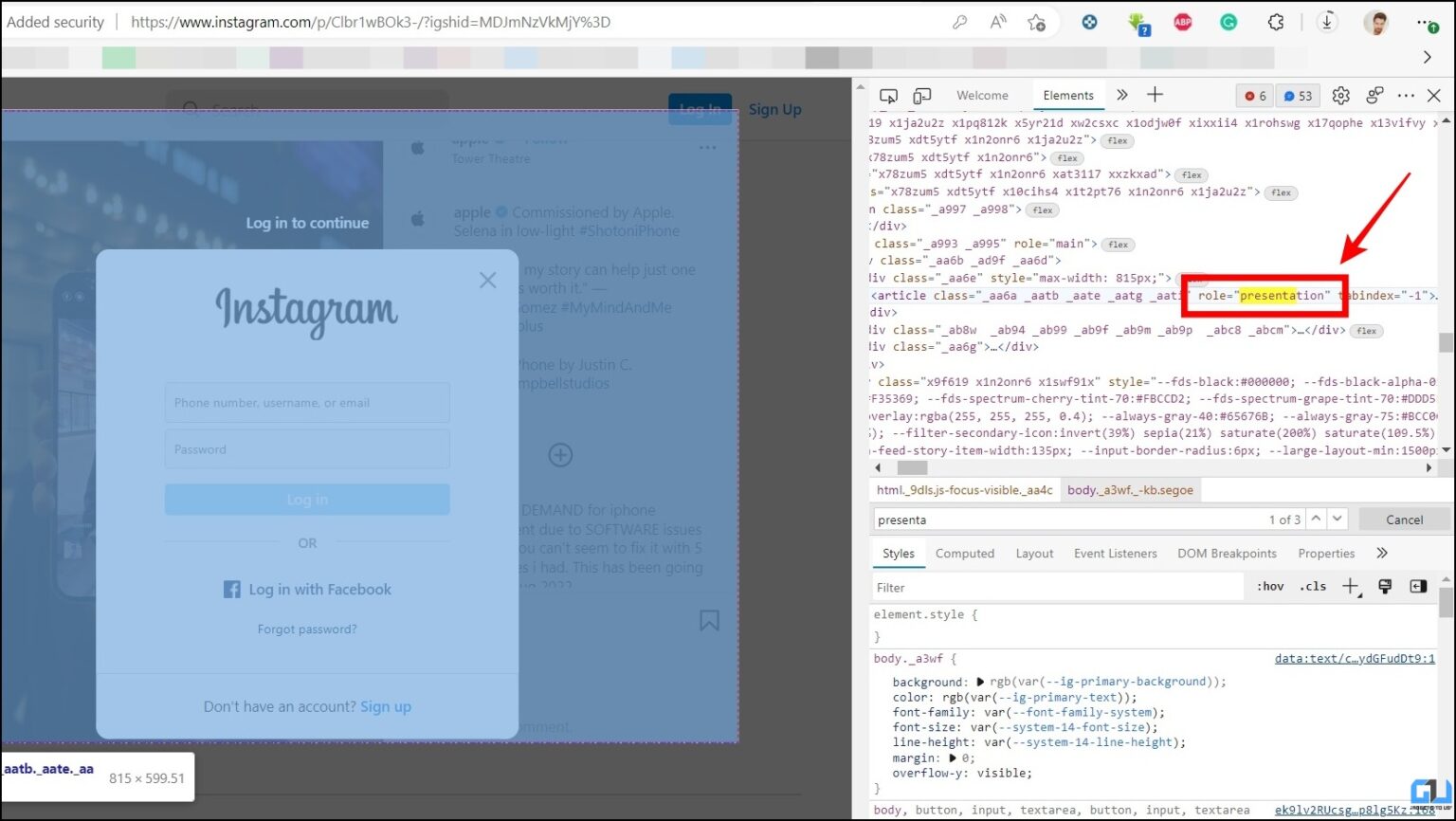1456x821 pixels.
Task: Open browser Extensions puzzle icon
Action: 1277,23
